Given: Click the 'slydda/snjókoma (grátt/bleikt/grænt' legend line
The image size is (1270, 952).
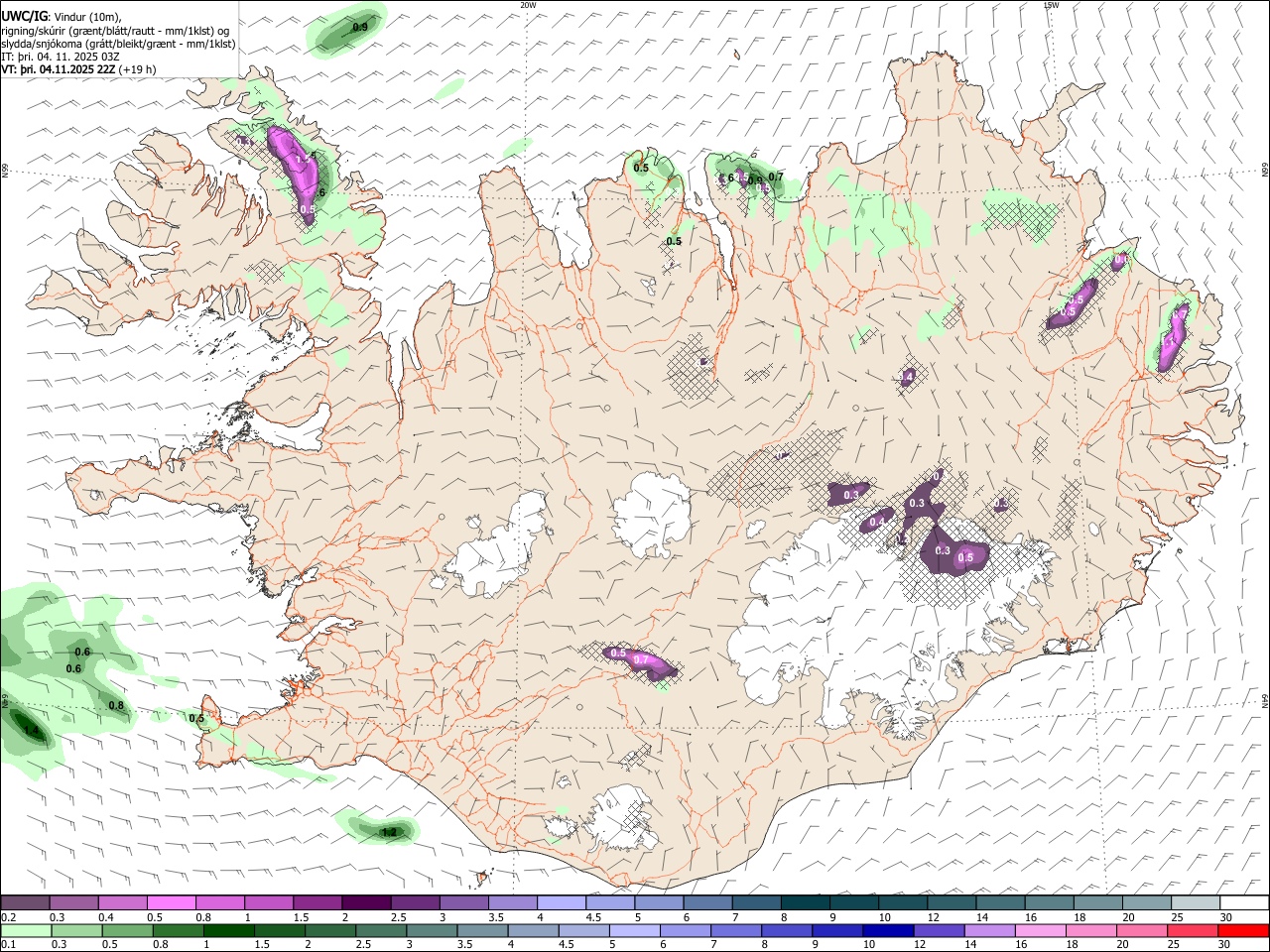Looking at the screenshot, I should point(119,44).
